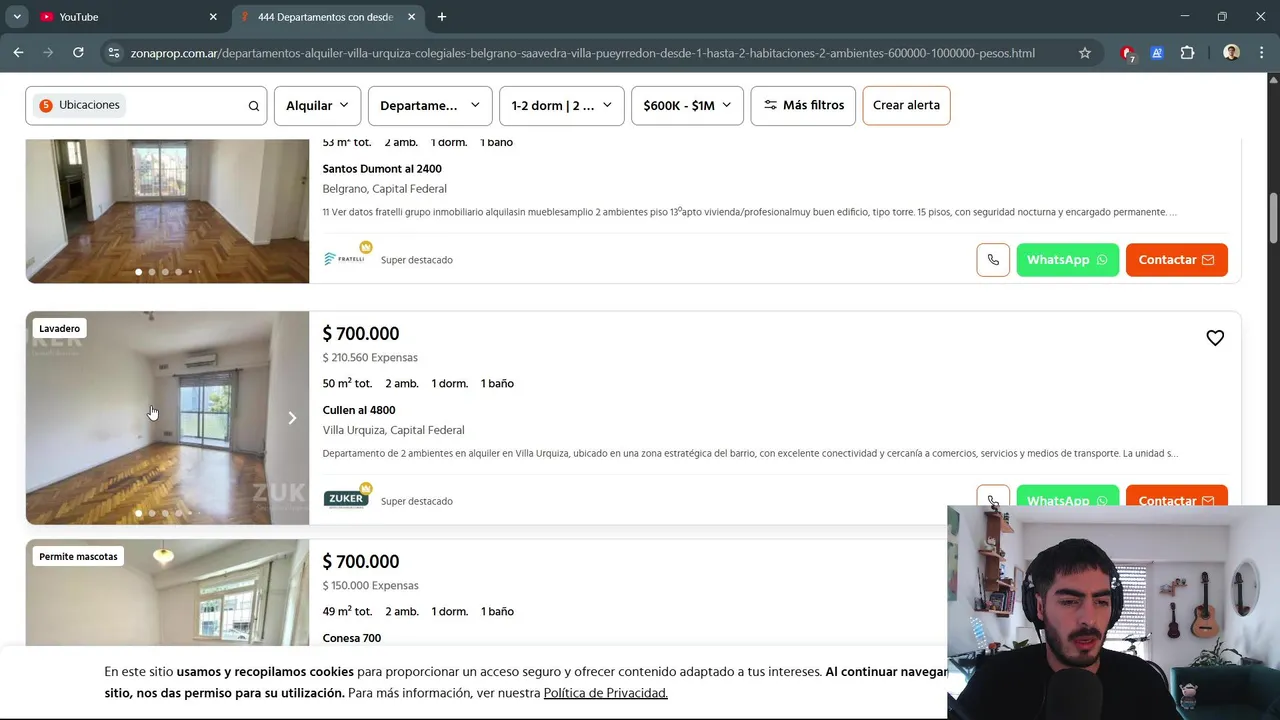Open Chrome menu three dots

[x=1262, y=53]
